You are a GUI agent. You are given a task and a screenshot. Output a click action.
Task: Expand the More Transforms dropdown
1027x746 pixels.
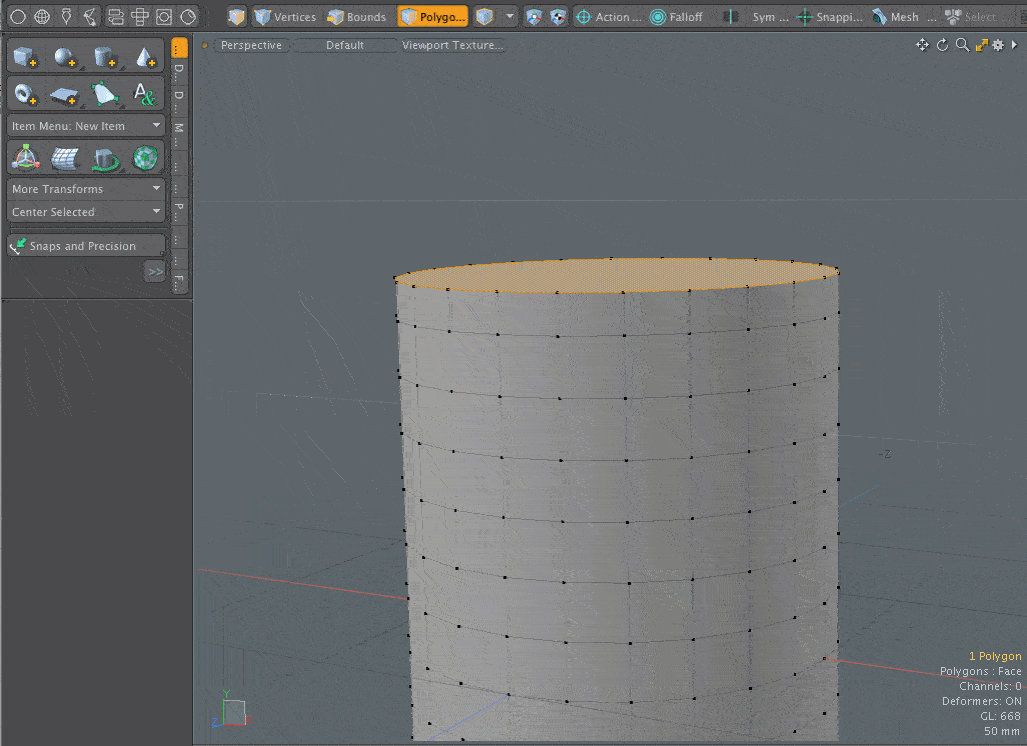(86, 189)
